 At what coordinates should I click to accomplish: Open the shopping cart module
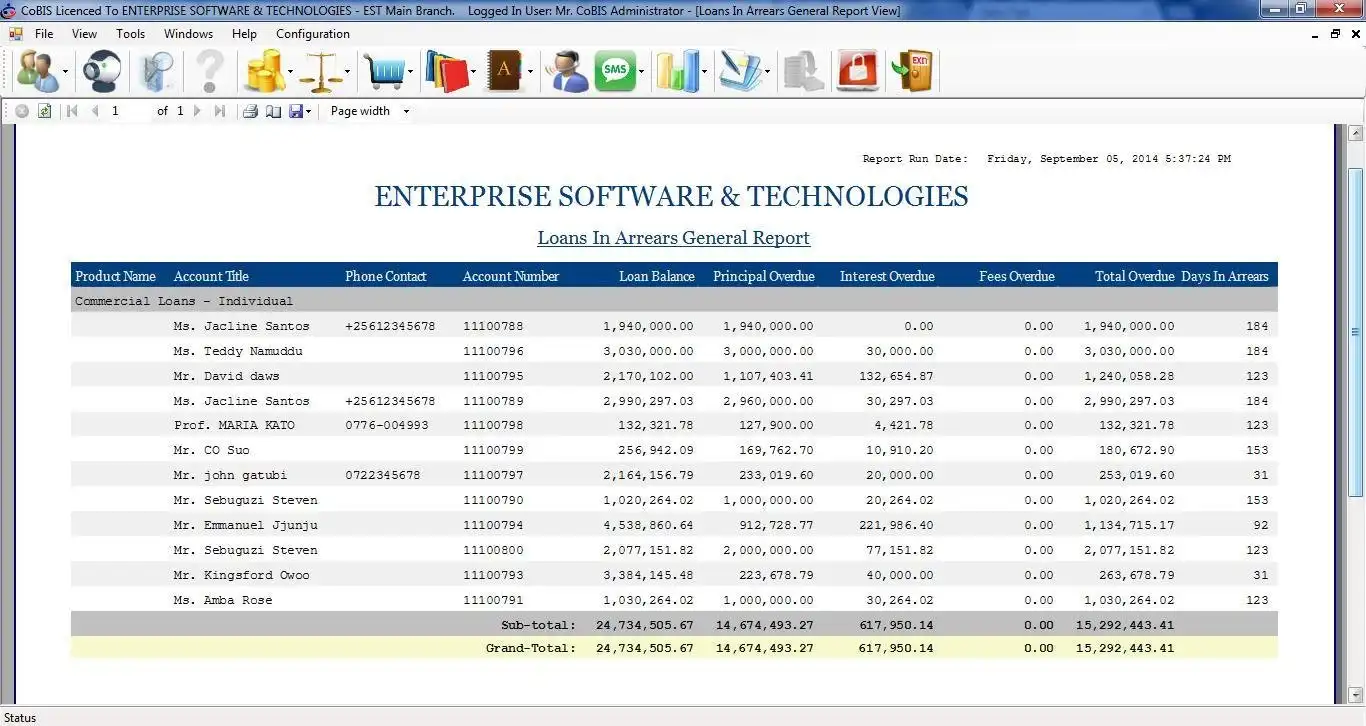coord(385,71)
